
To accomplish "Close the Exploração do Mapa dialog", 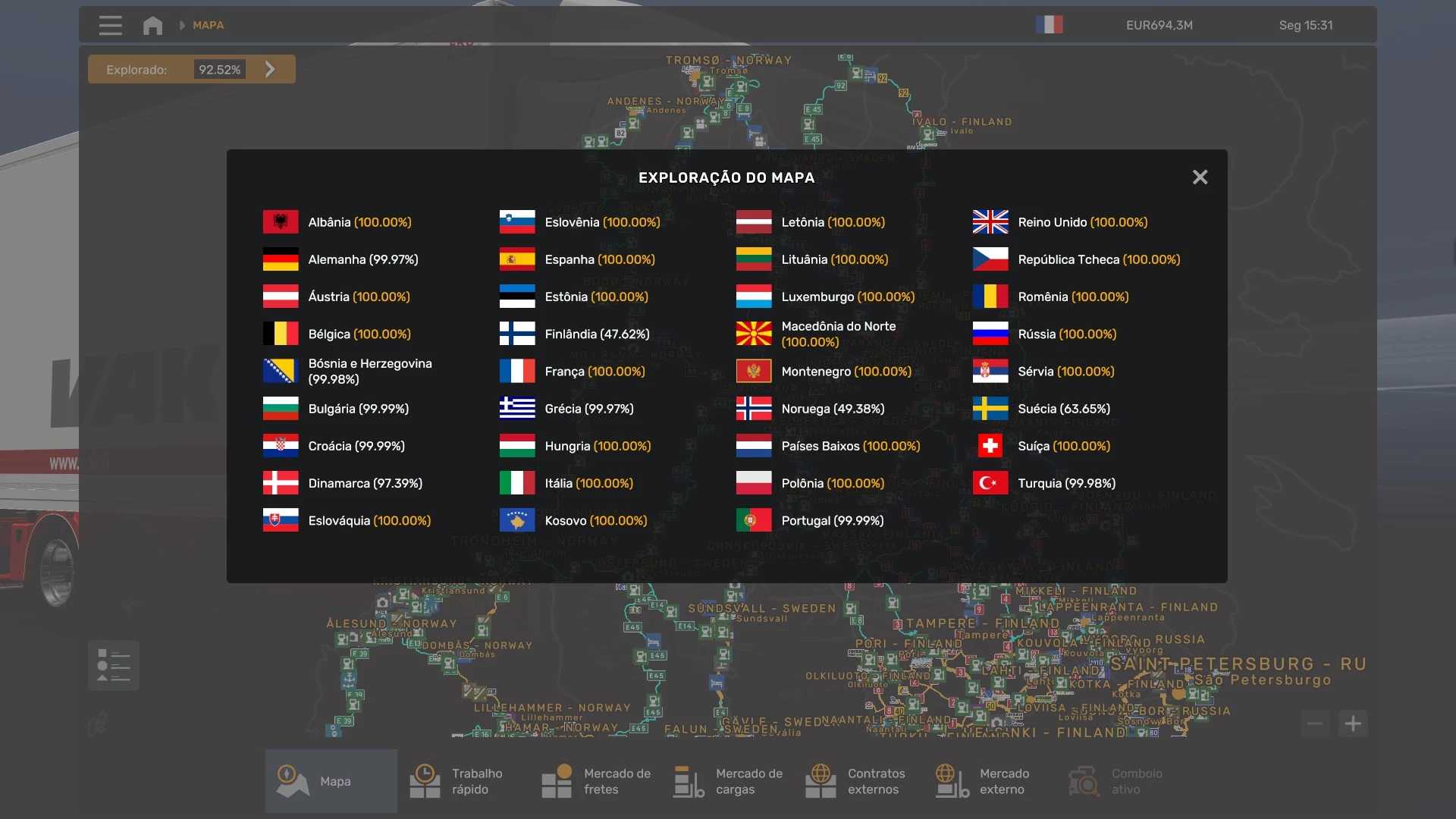I will coord(1200,177).
